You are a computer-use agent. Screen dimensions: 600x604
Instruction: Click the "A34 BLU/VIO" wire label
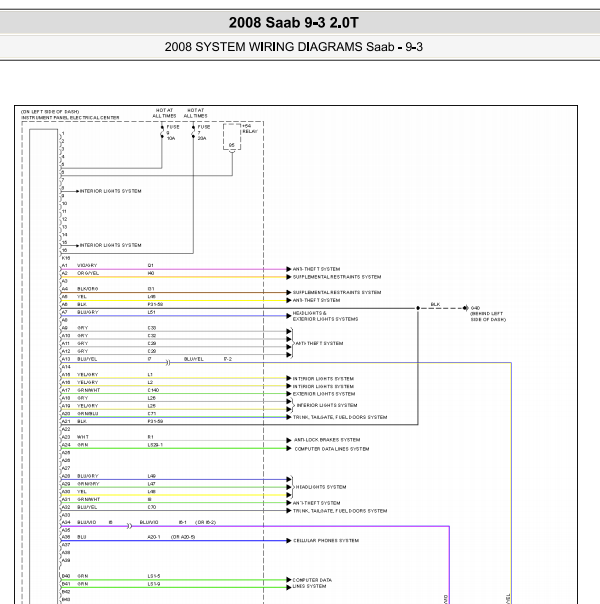pos(79,523)
